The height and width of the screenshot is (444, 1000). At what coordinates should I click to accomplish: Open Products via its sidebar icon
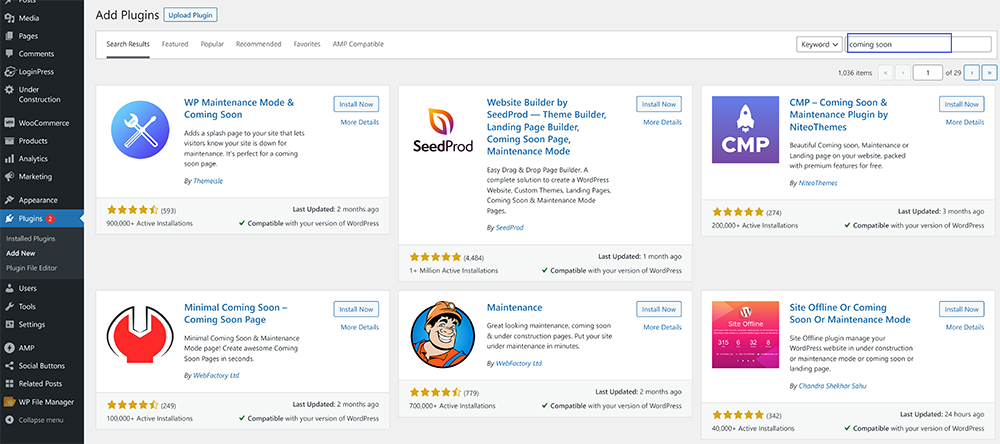point(9,141)
